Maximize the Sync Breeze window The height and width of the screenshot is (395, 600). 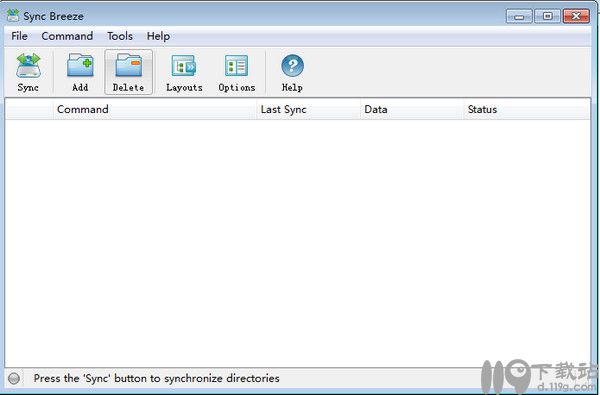[547, 16]
